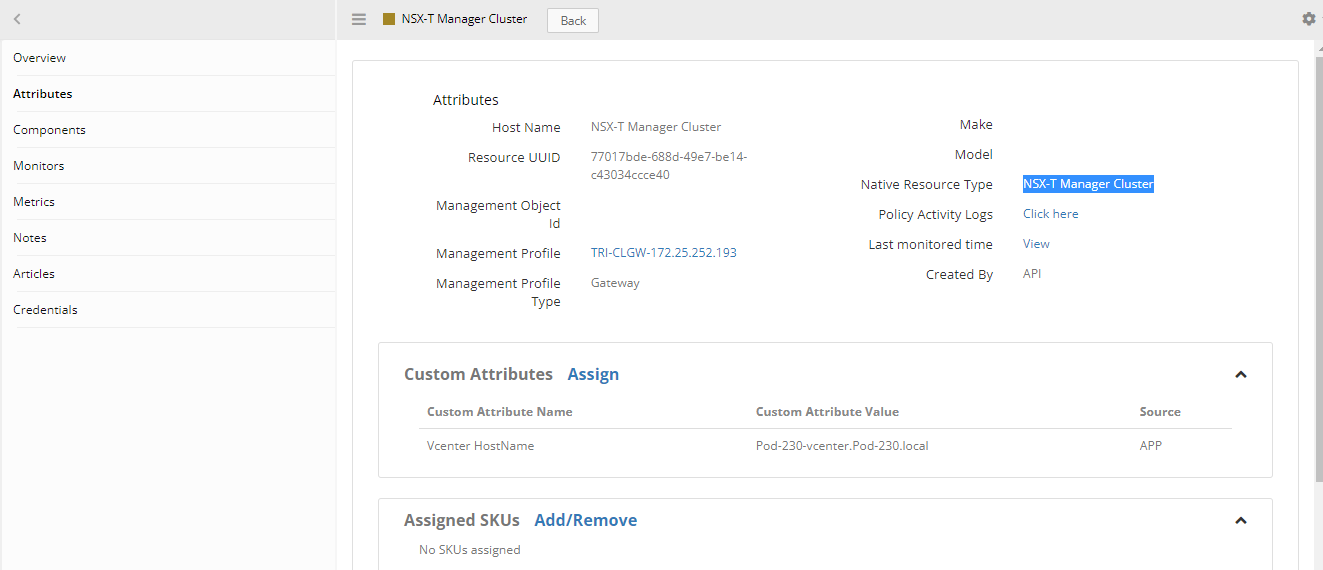Select the Vcenter HostName attribute row

click(x=825, y=446)
